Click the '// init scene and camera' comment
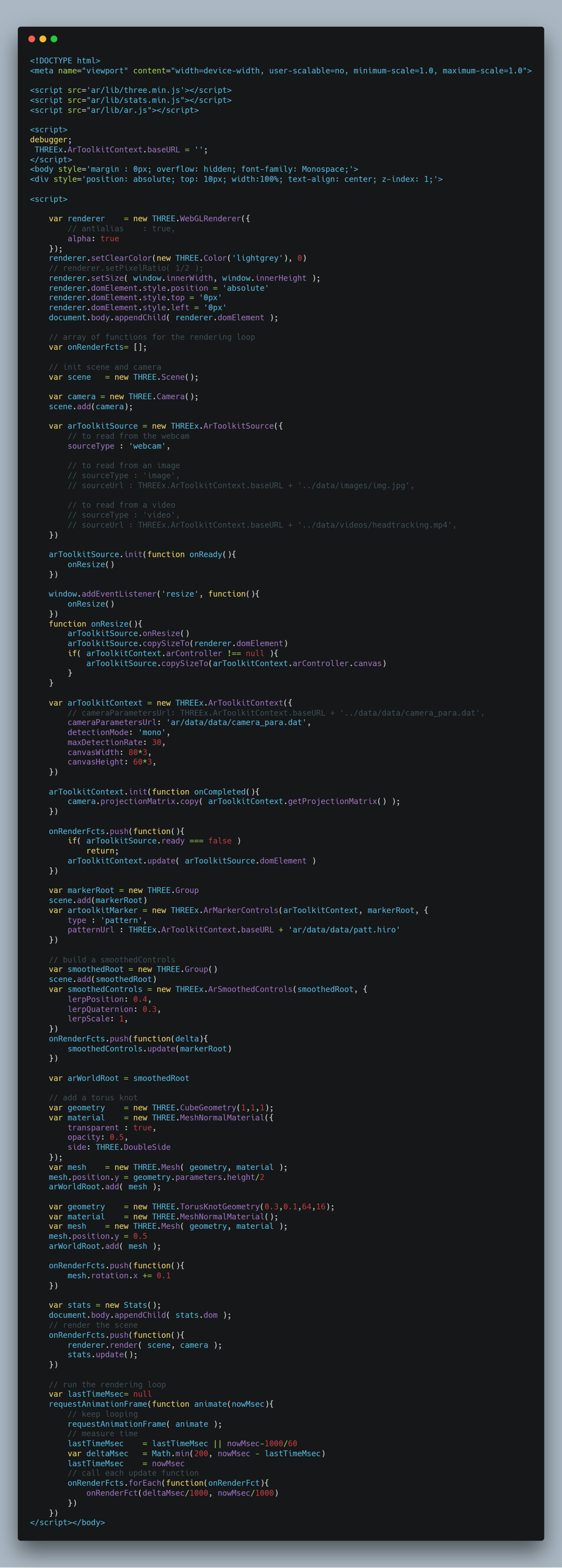Image resolution: width=562 pixels, height=1568 pixels. click(x=105, y=367)
